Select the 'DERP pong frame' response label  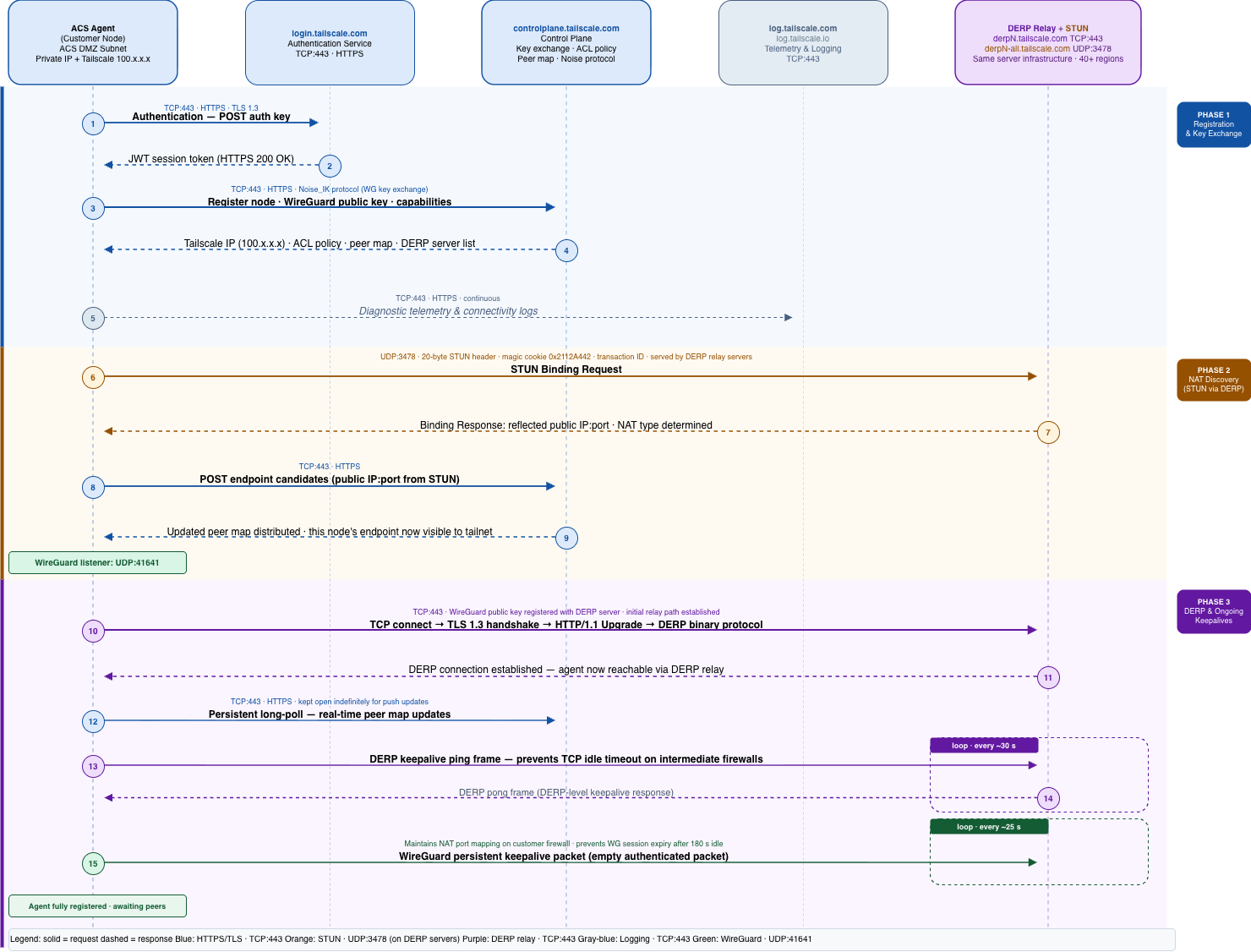(x=566, y=793)
